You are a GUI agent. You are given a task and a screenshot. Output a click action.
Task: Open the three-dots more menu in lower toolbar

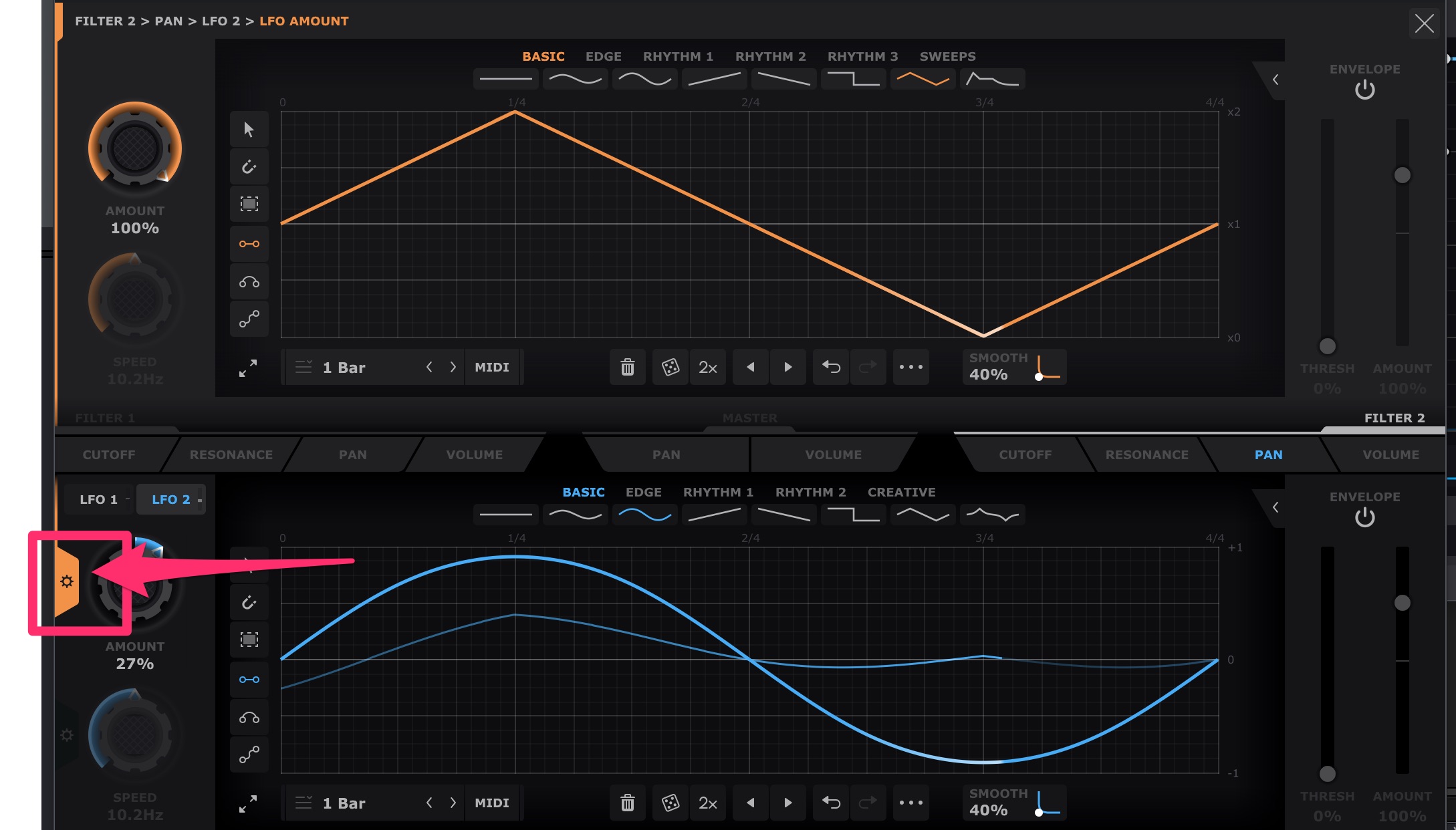911,803
